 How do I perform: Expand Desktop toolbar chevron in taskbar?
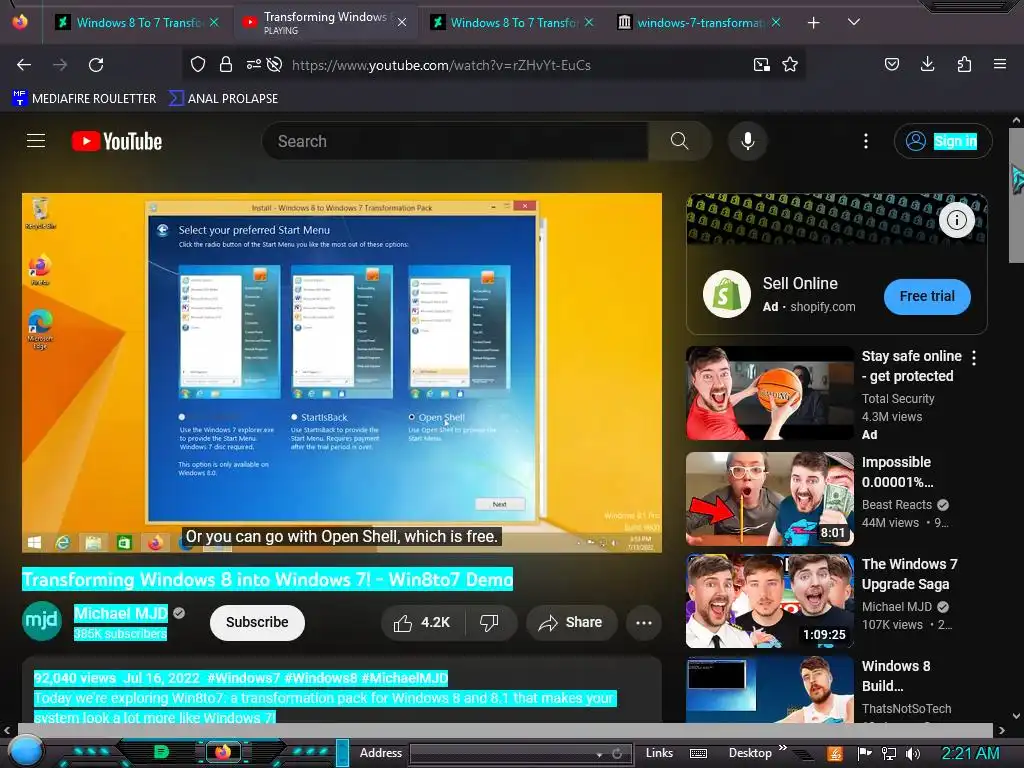click(x=782, y=748)
